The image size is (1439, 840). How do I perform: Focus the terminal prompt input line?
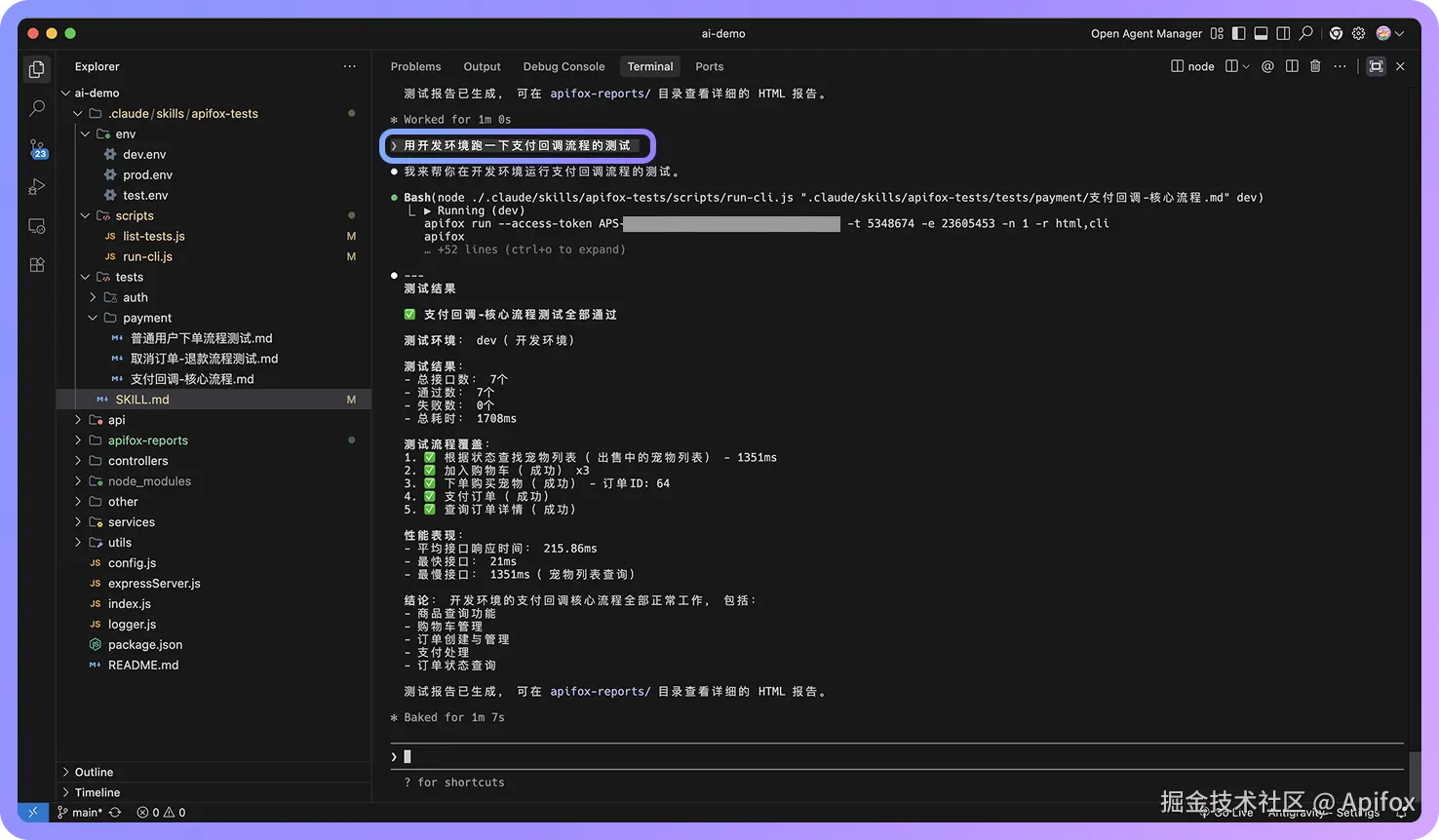897,756
